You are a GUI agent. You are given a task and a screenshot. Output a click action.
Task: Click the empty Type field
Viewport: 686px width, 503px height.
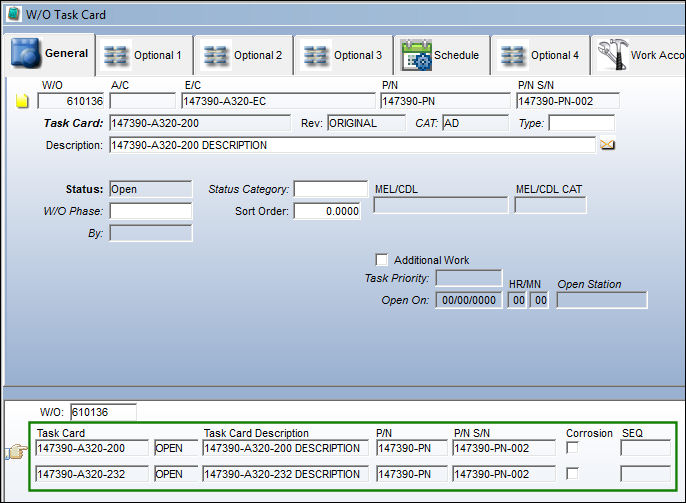581,123
